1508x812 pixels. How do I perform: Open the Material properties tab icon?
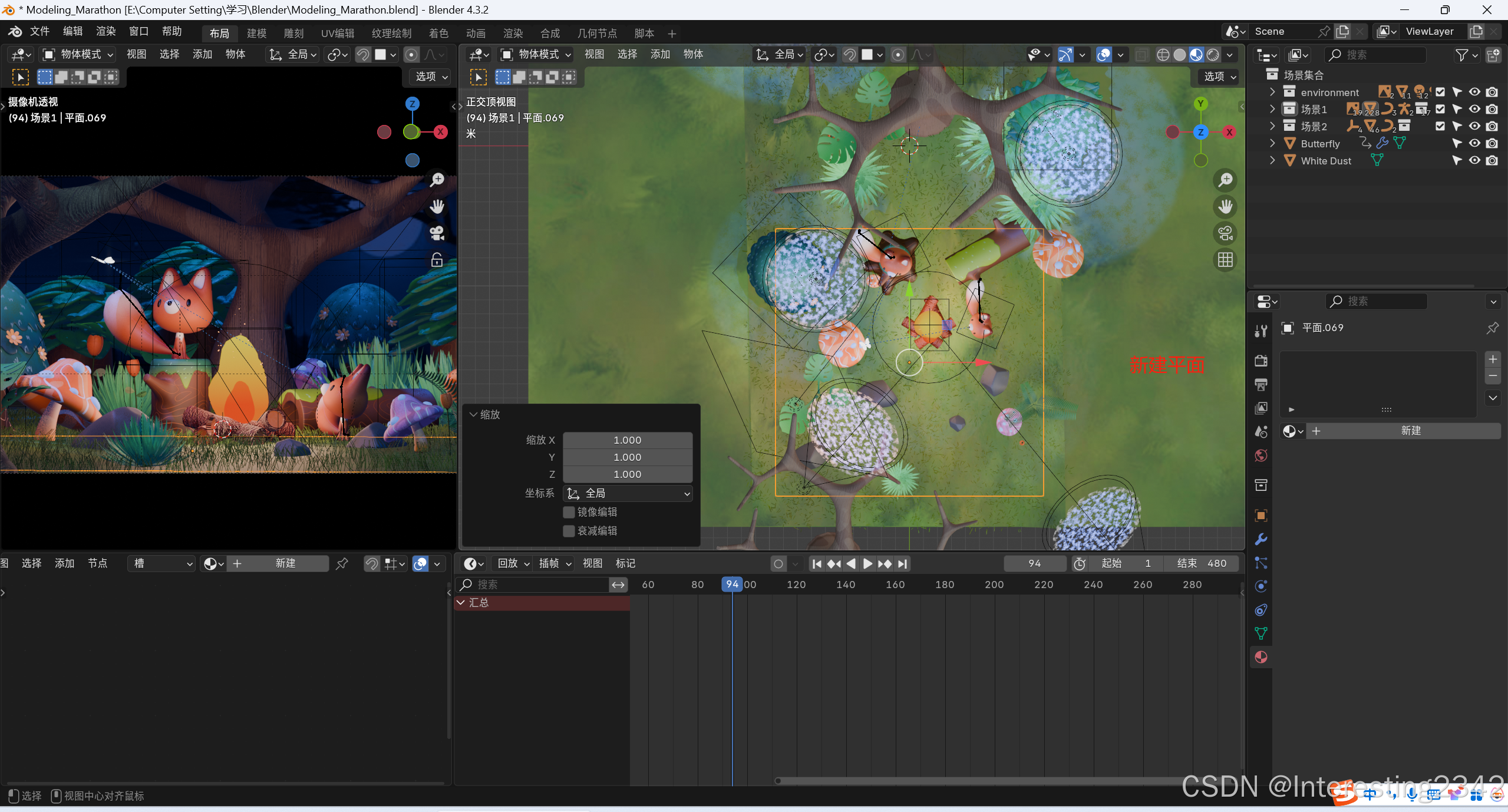[1261, 657]
